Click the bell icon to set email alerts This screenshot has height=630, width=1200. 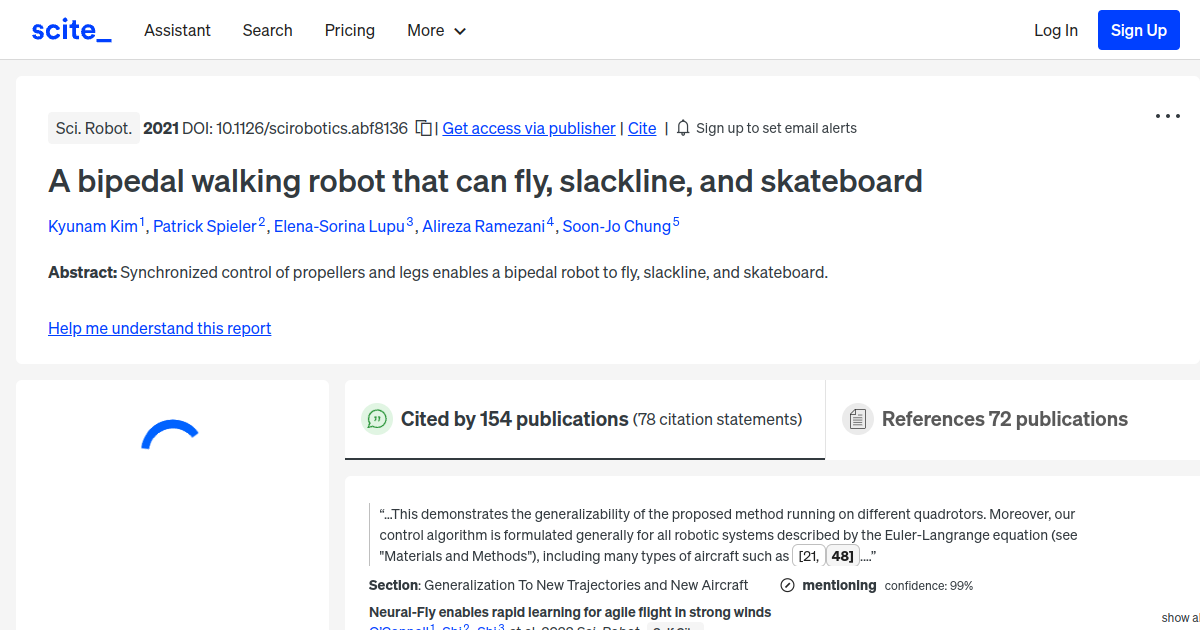[682, 127]
